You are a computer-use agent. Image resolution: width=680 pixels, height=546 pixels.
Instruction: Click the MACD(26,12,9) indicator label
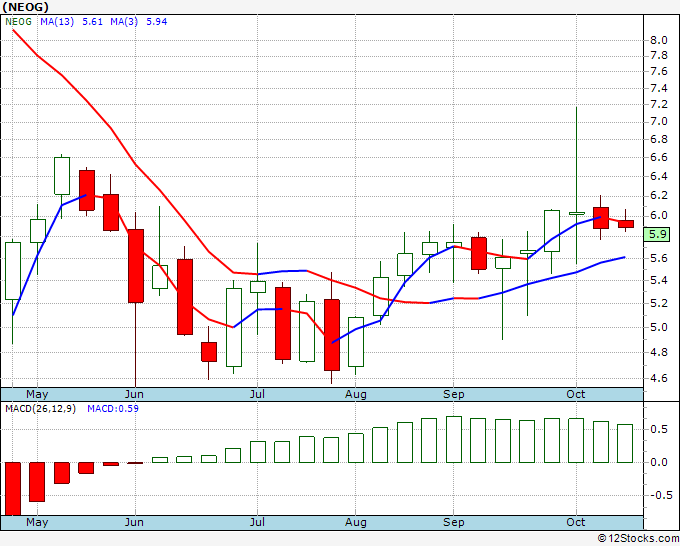tap(40, 409)
